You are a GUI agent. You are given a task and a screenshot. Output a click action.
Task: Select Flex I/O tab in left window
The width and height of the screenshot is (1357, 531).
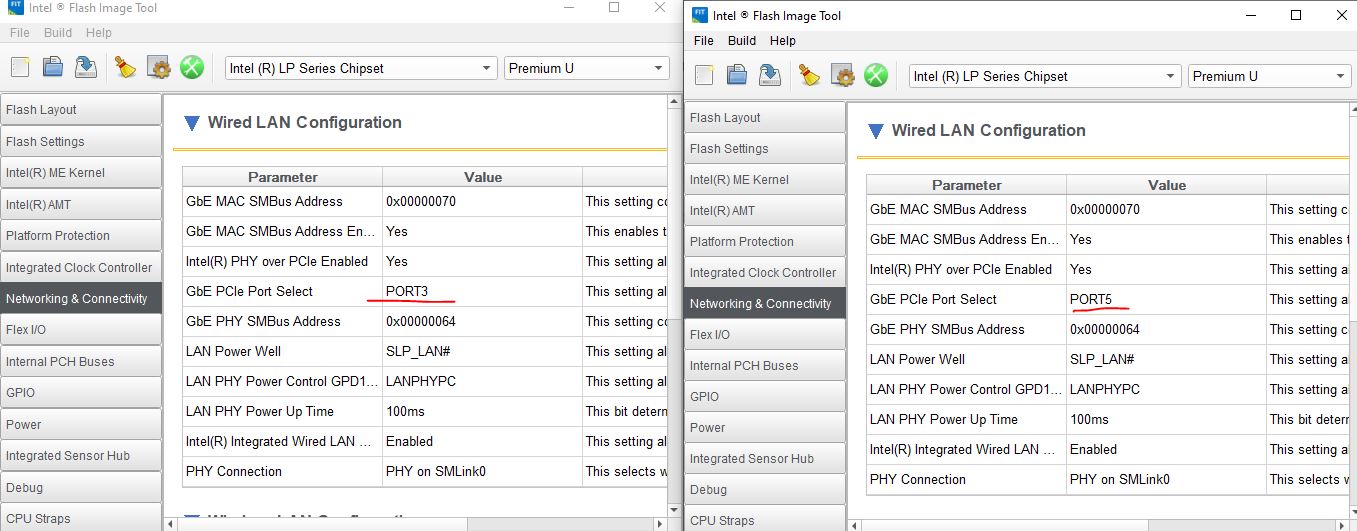[x=80, y=329]
